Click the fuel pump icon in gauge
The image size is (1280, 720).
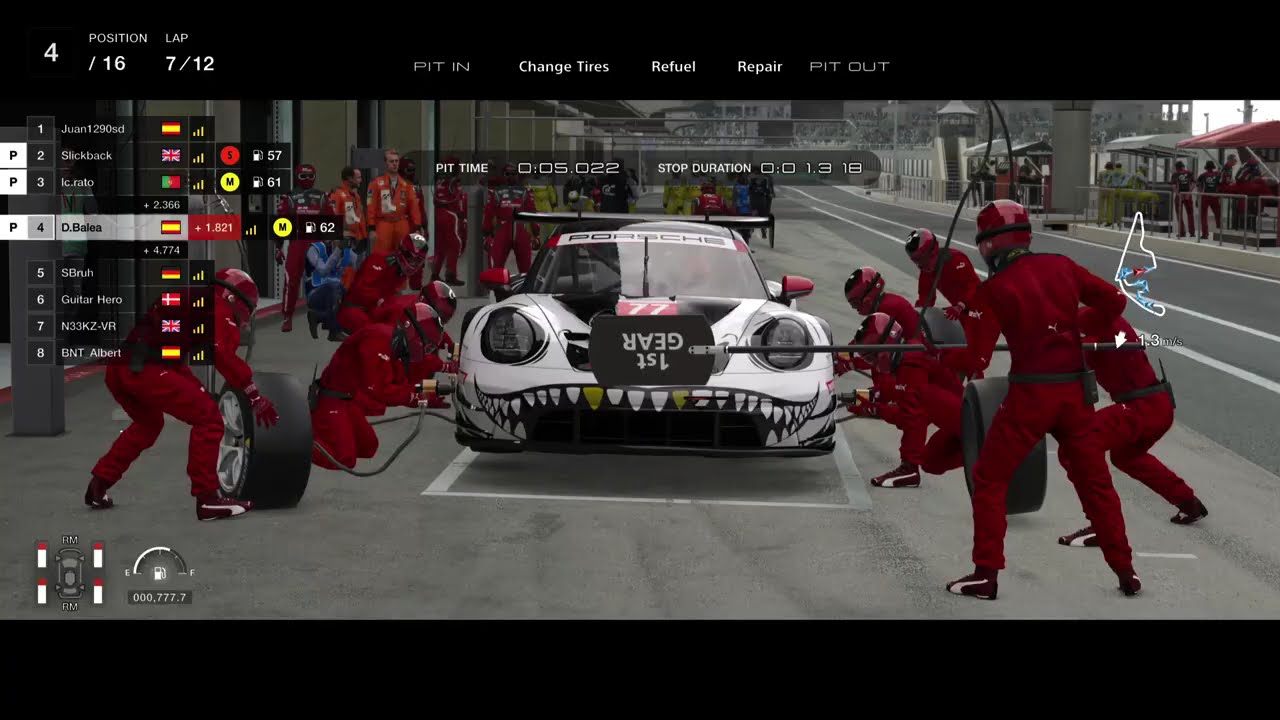click(x=160, y=573)
